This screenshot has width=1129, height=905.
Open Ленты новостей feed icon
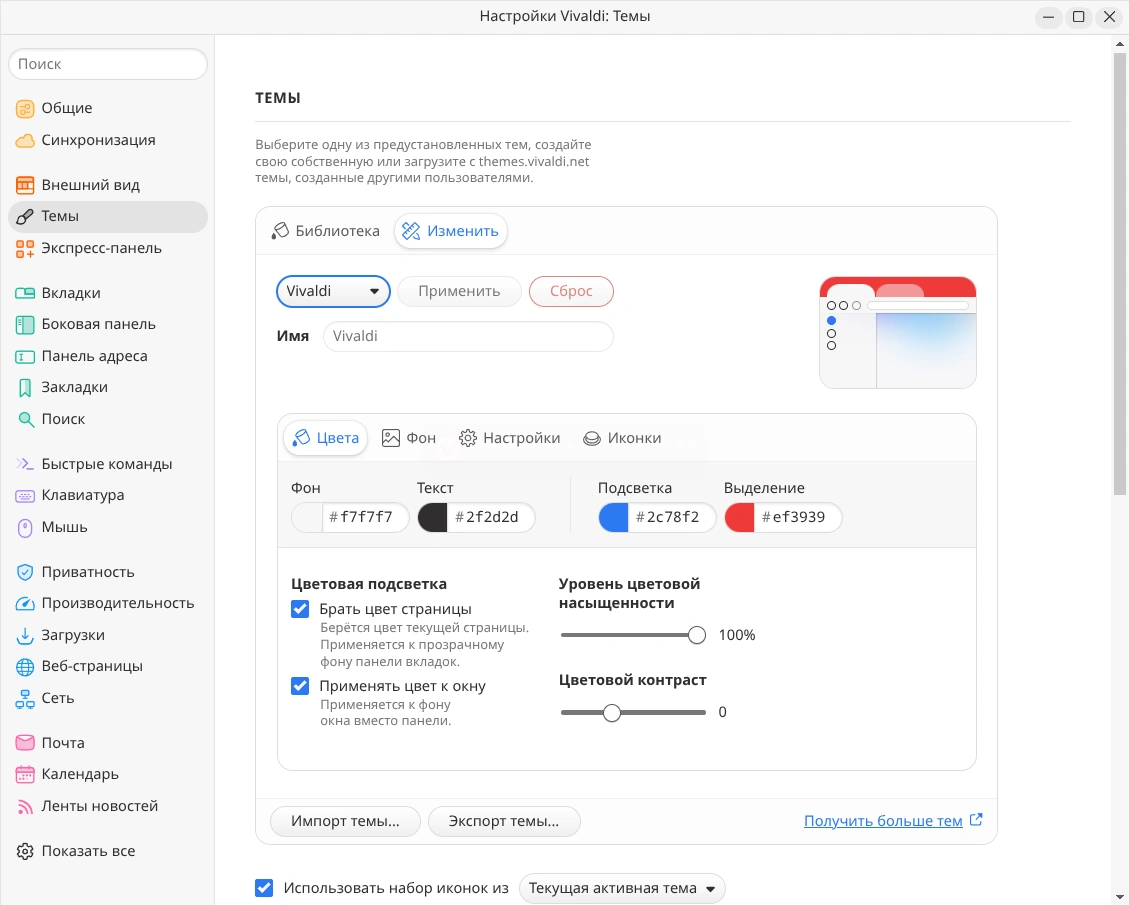pyautogui.click(x=25, y=806)
